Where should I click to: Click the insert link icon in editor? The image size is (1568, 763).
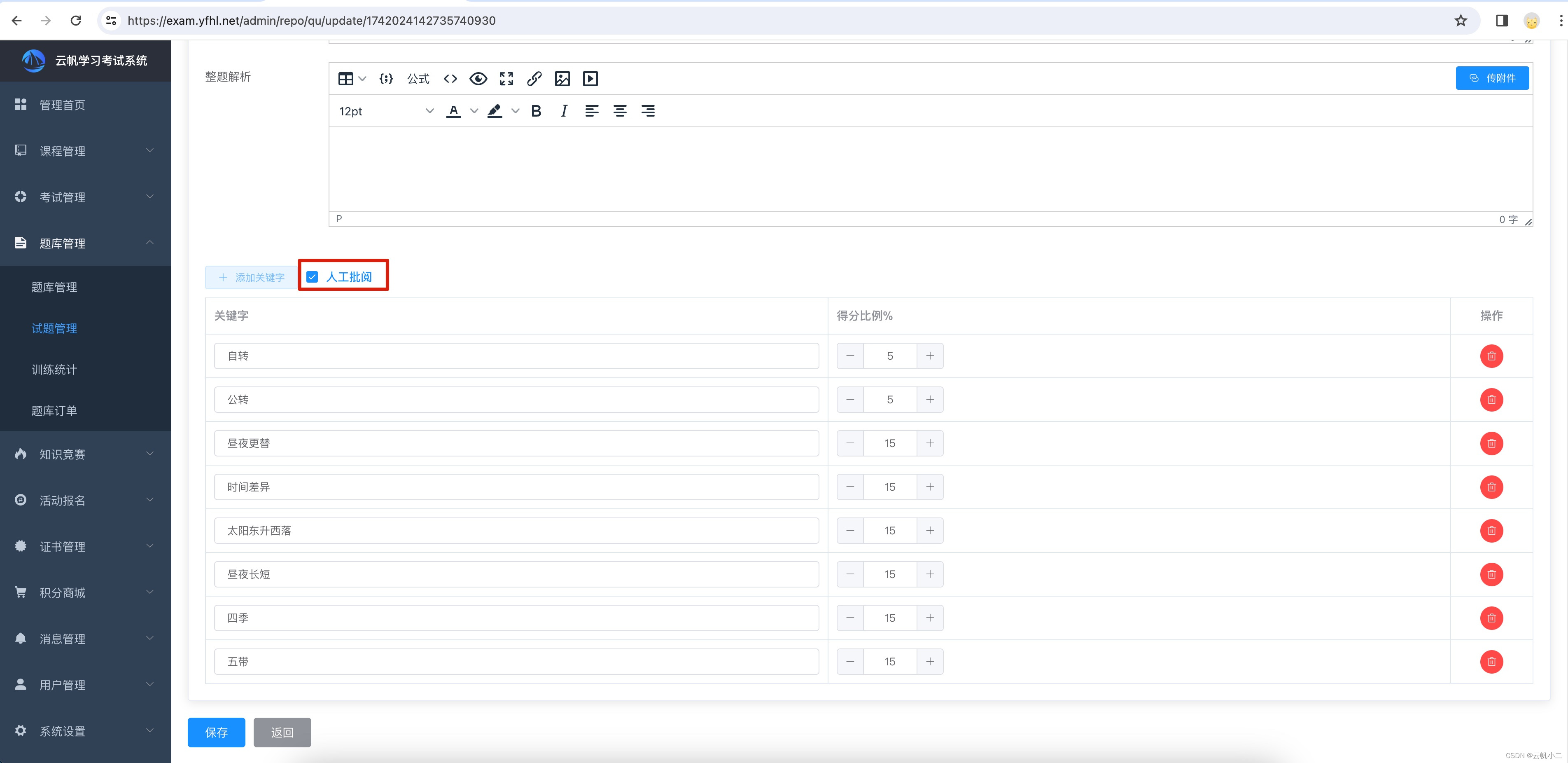(x=534, y=79)
